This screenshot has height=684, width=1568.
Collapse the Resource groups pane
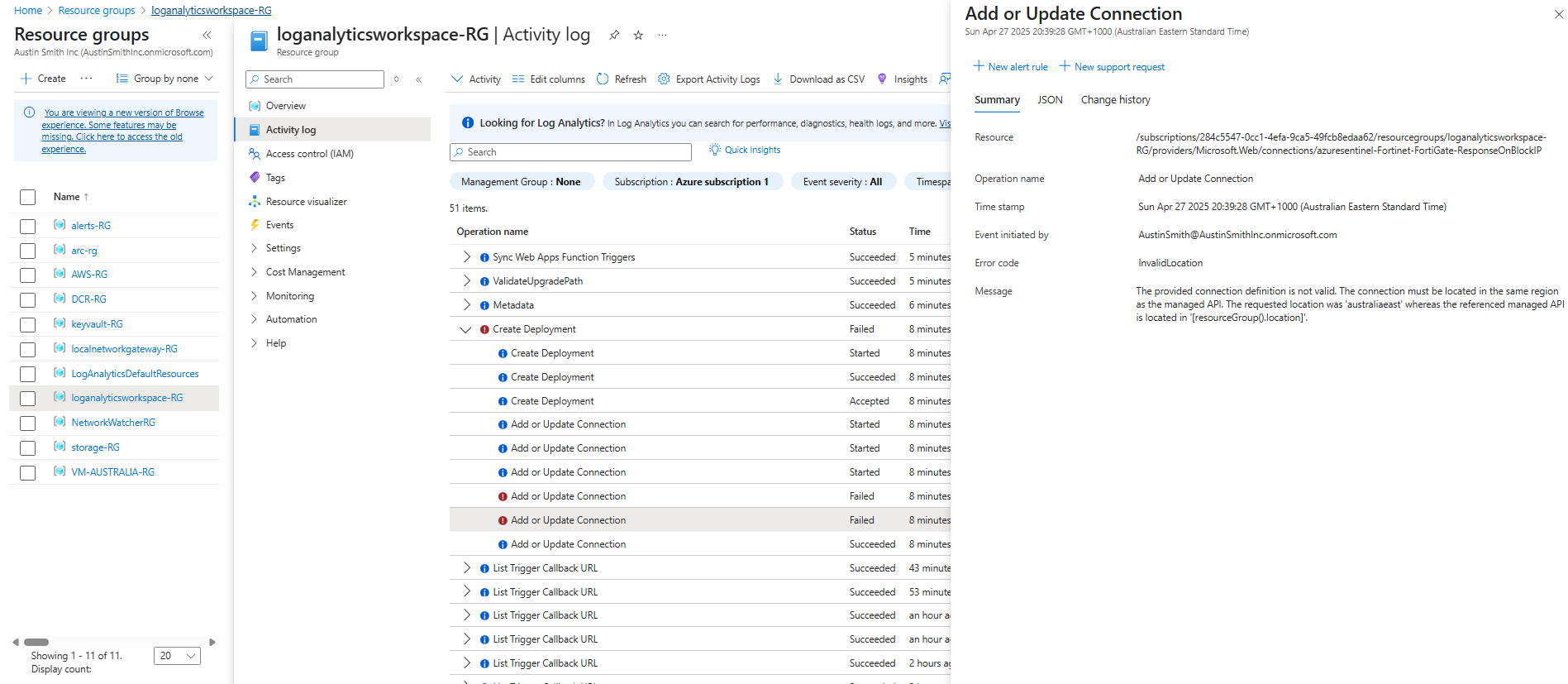point(207,35)
